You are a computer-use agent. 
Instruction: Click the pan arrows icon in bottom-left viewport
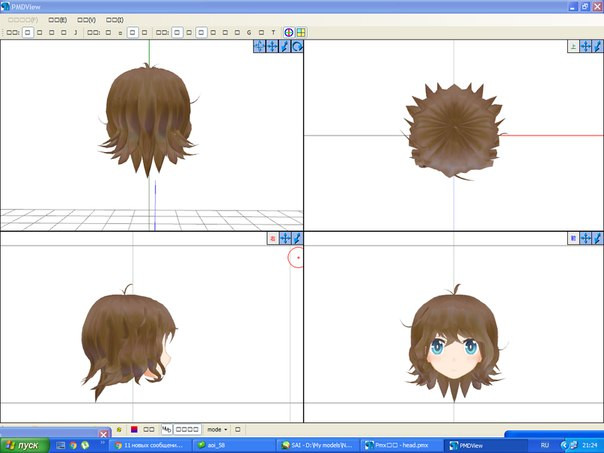point(285,238)
